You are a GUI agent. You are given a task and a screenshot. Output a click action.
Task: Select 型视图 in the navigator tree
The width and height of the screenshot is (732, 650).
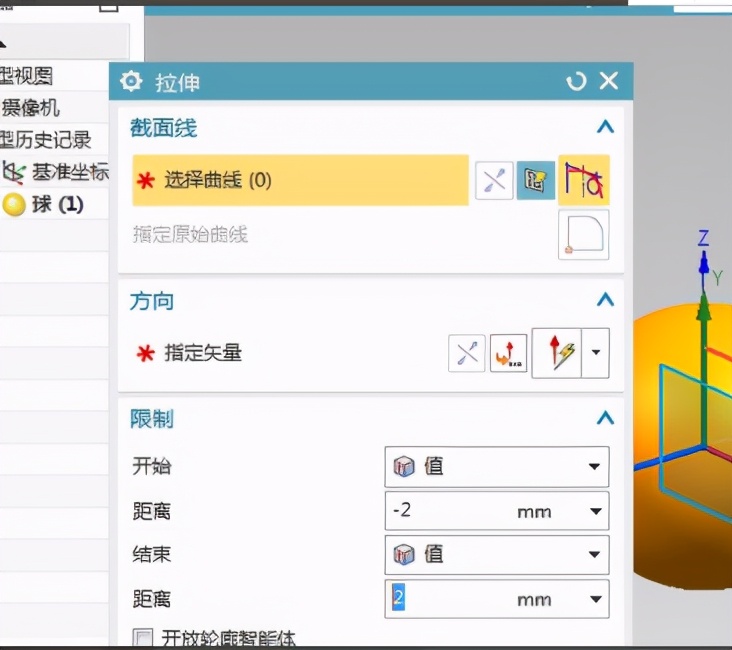pyautogui.click(x=26, y=76)
